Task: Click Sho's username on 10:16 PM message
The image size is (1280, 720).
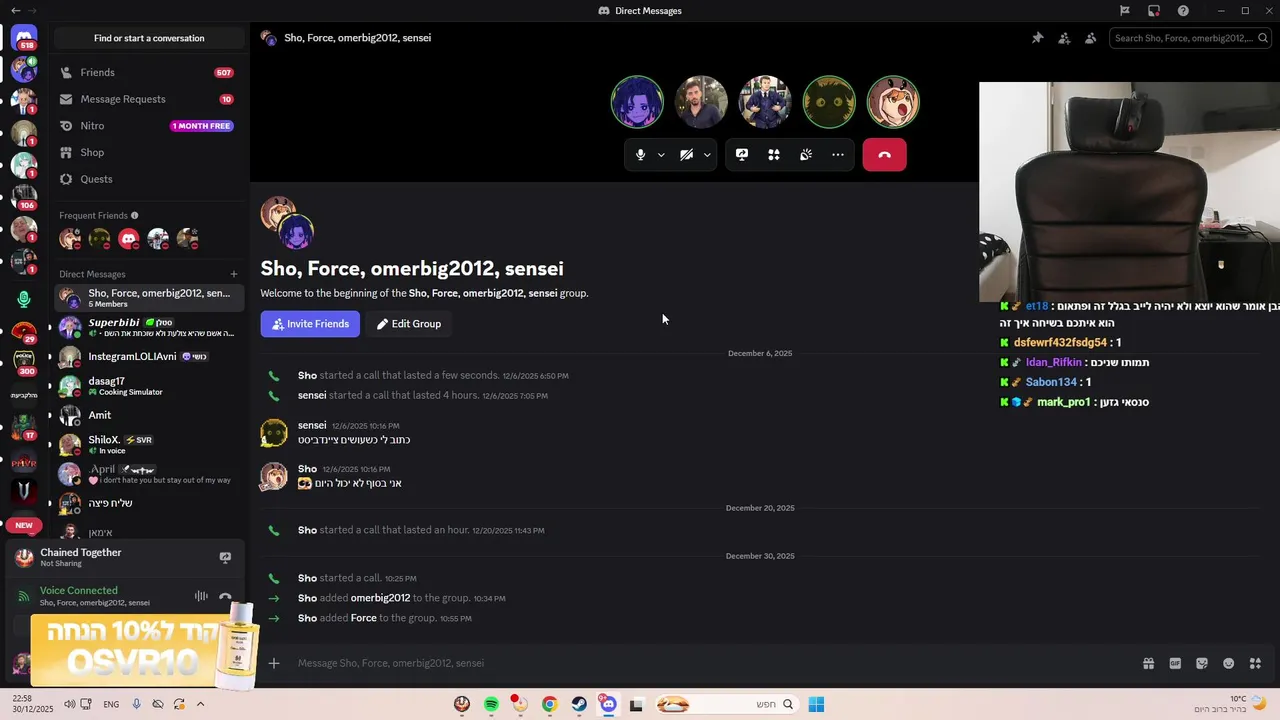Action: tap(307, 469)
